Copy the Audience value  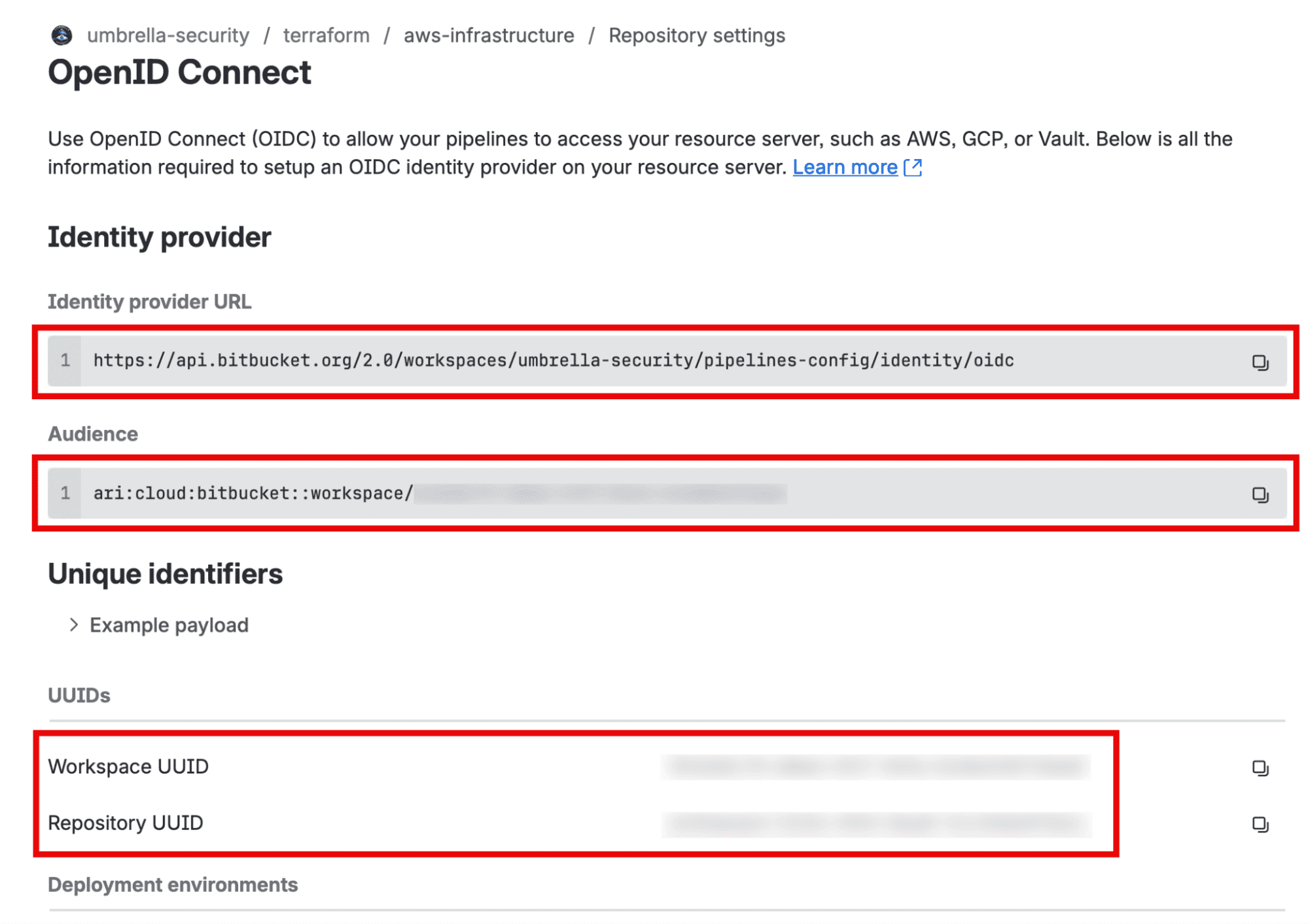[1260, 494]
